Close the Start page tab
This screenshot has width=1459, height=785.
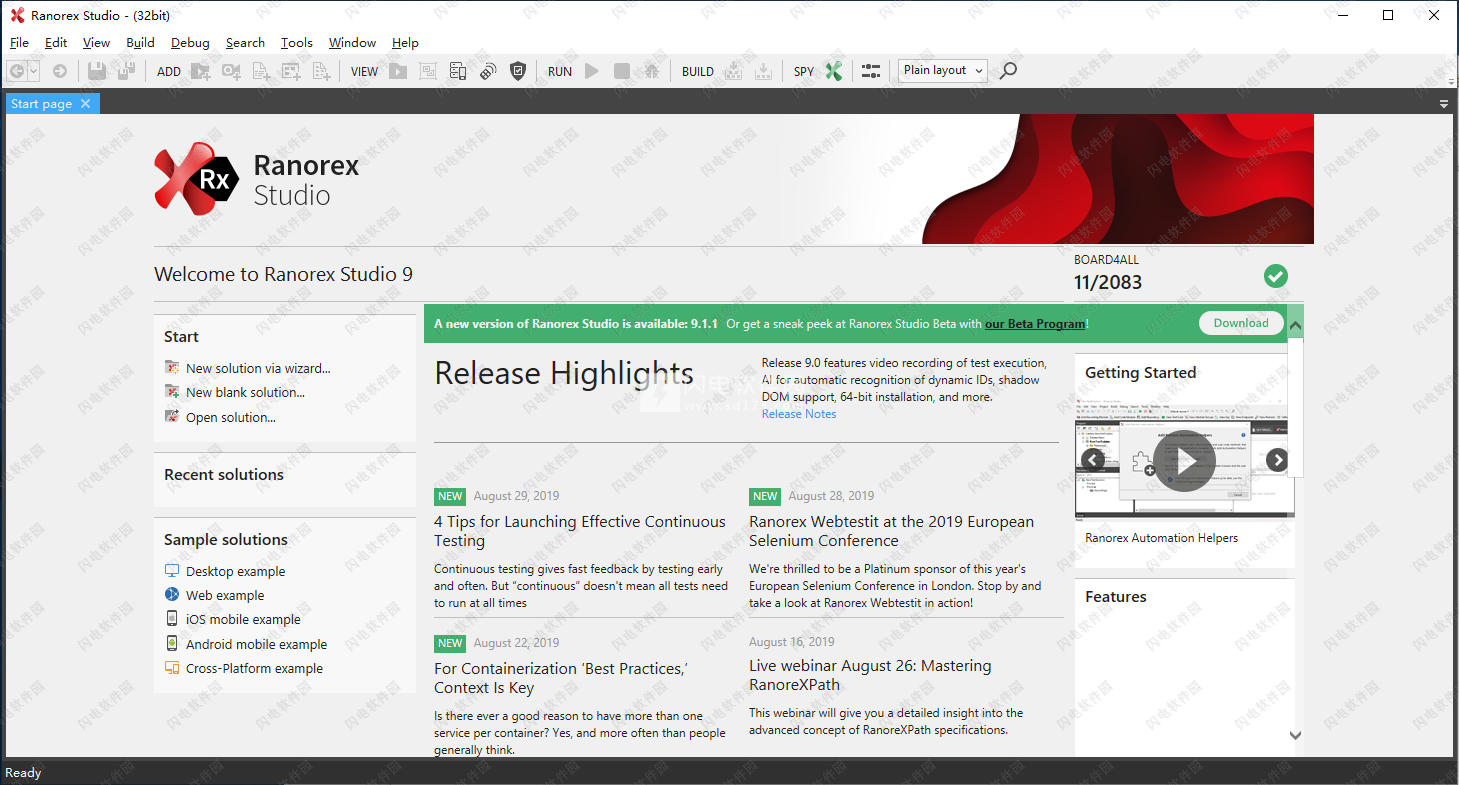(x=86, y=104)
